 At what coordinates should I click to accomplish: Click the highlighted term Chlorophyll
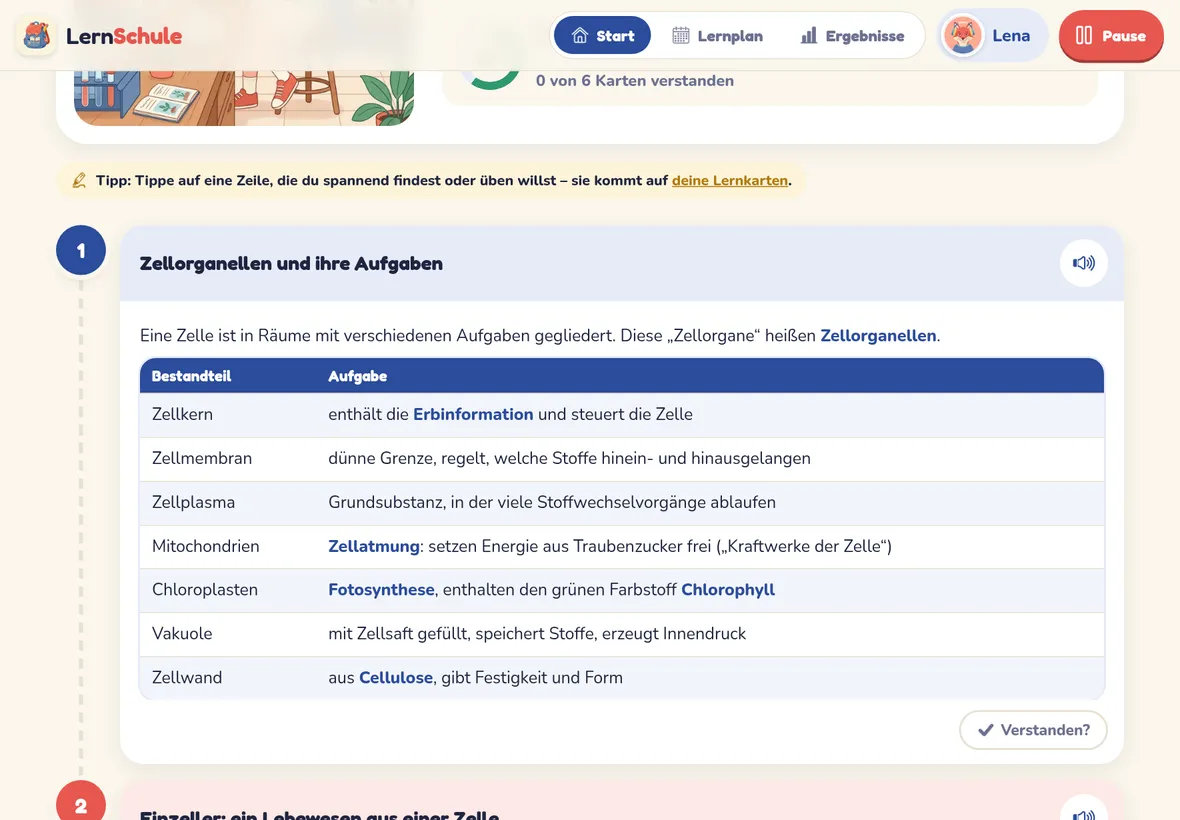click(x=728, y=590)
